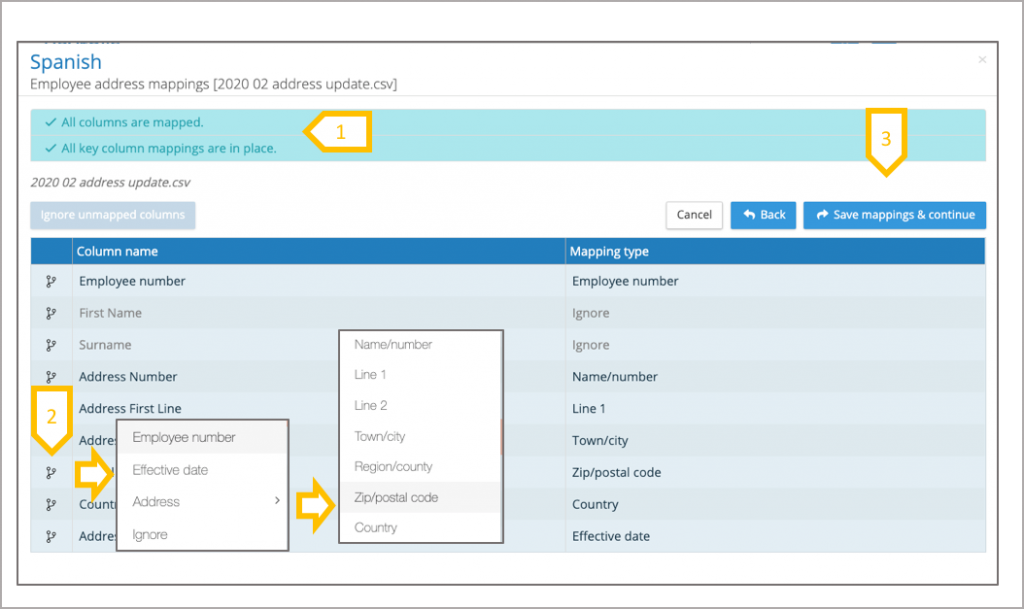Select Ignore in the context menu
This screenshot has height=609, width=1024.
[150, 535]
